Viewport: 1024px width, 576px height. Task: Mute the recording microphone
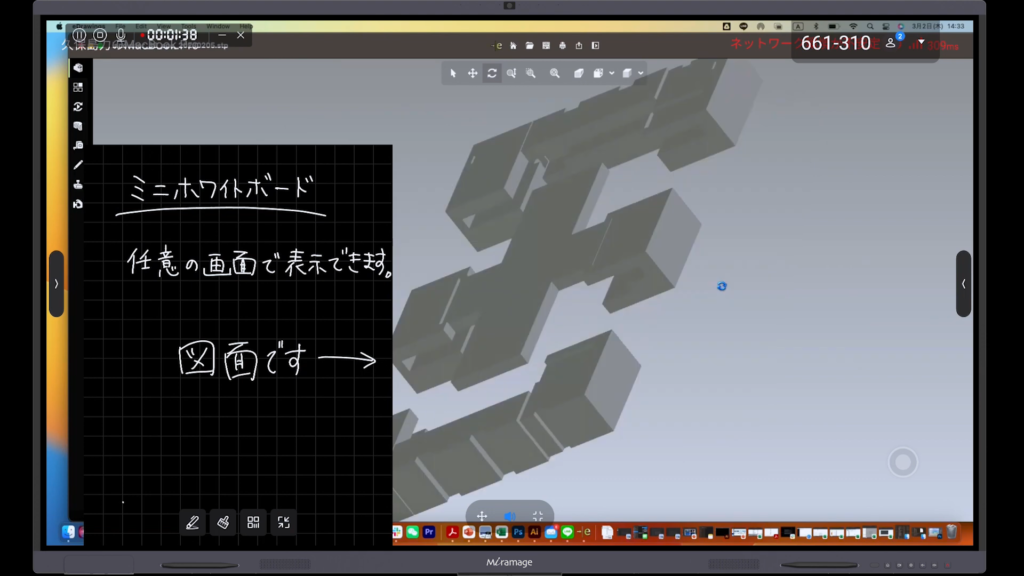(x=121, y=35)
